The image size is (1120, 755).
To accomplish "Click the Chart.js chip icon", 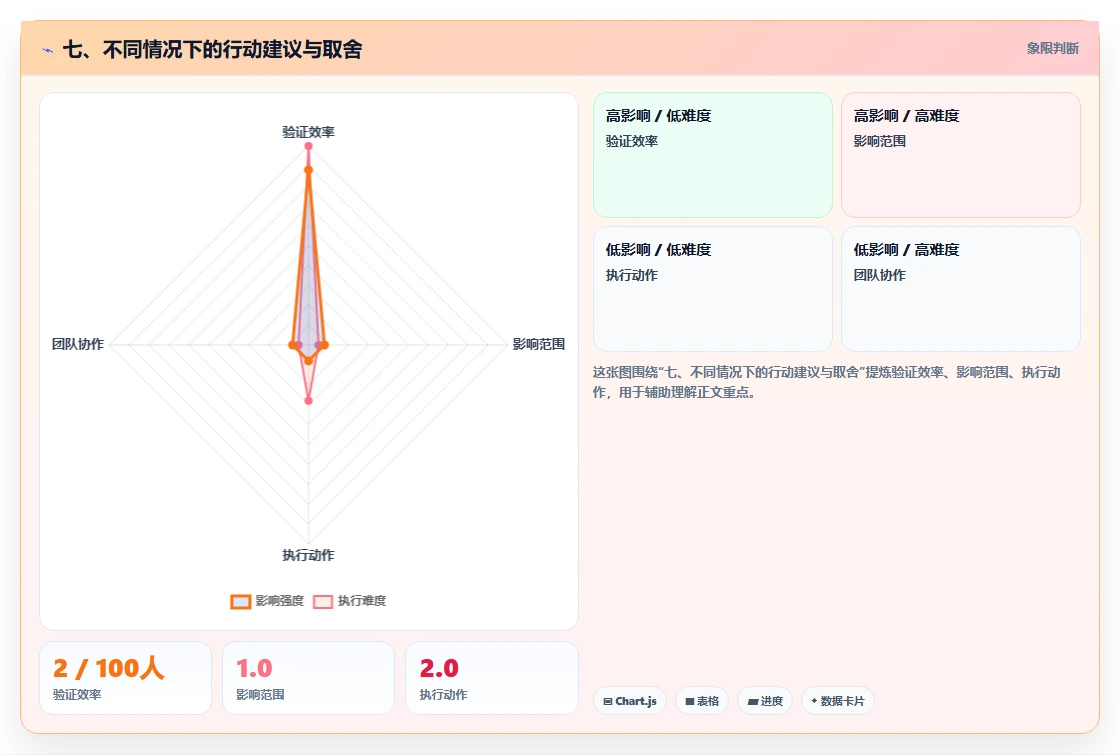I will coord(608,701).
